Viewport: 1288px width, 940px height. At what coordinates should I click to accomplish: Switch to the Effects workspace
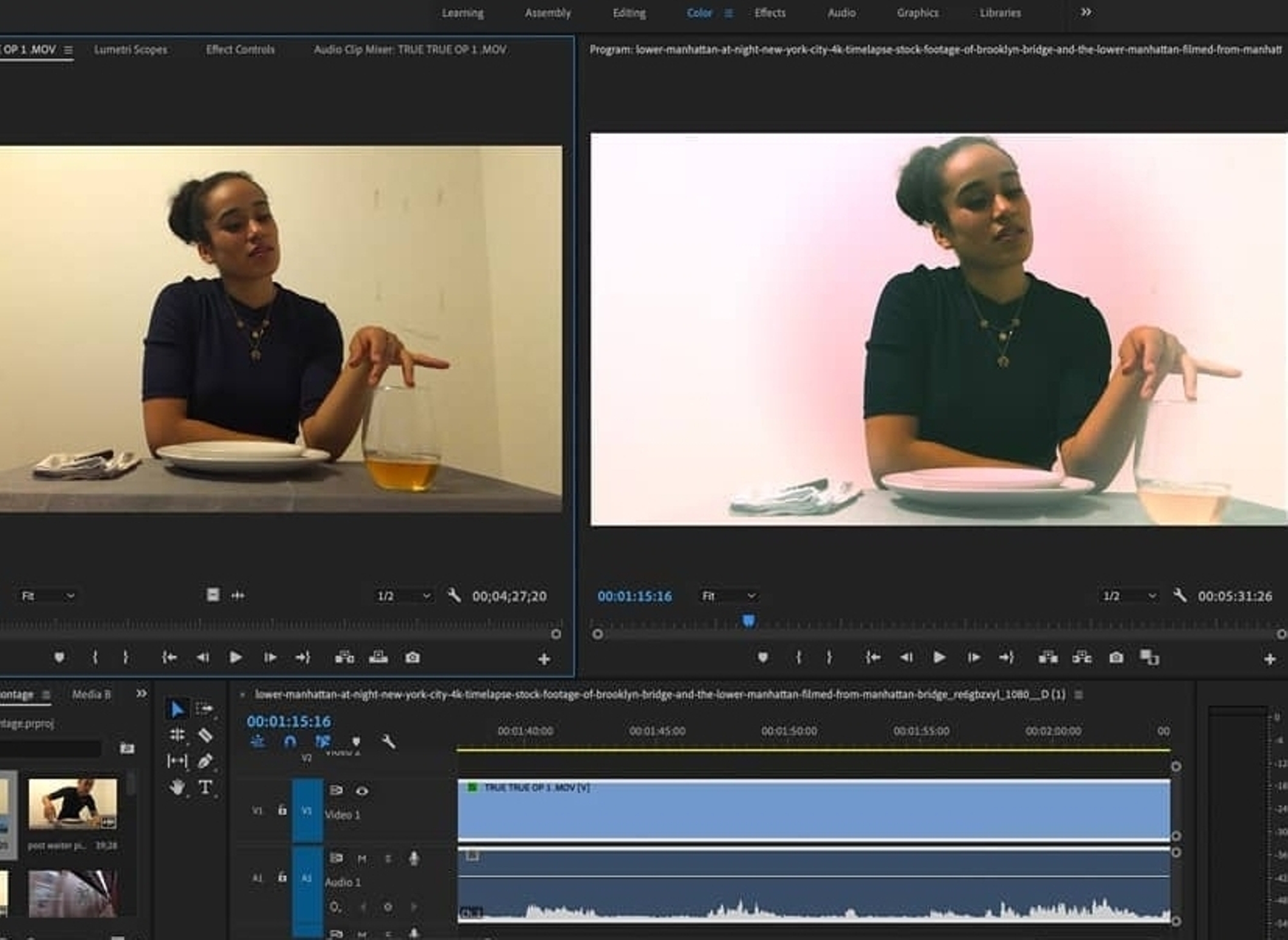pyautogui.click(x=770, y=13)
